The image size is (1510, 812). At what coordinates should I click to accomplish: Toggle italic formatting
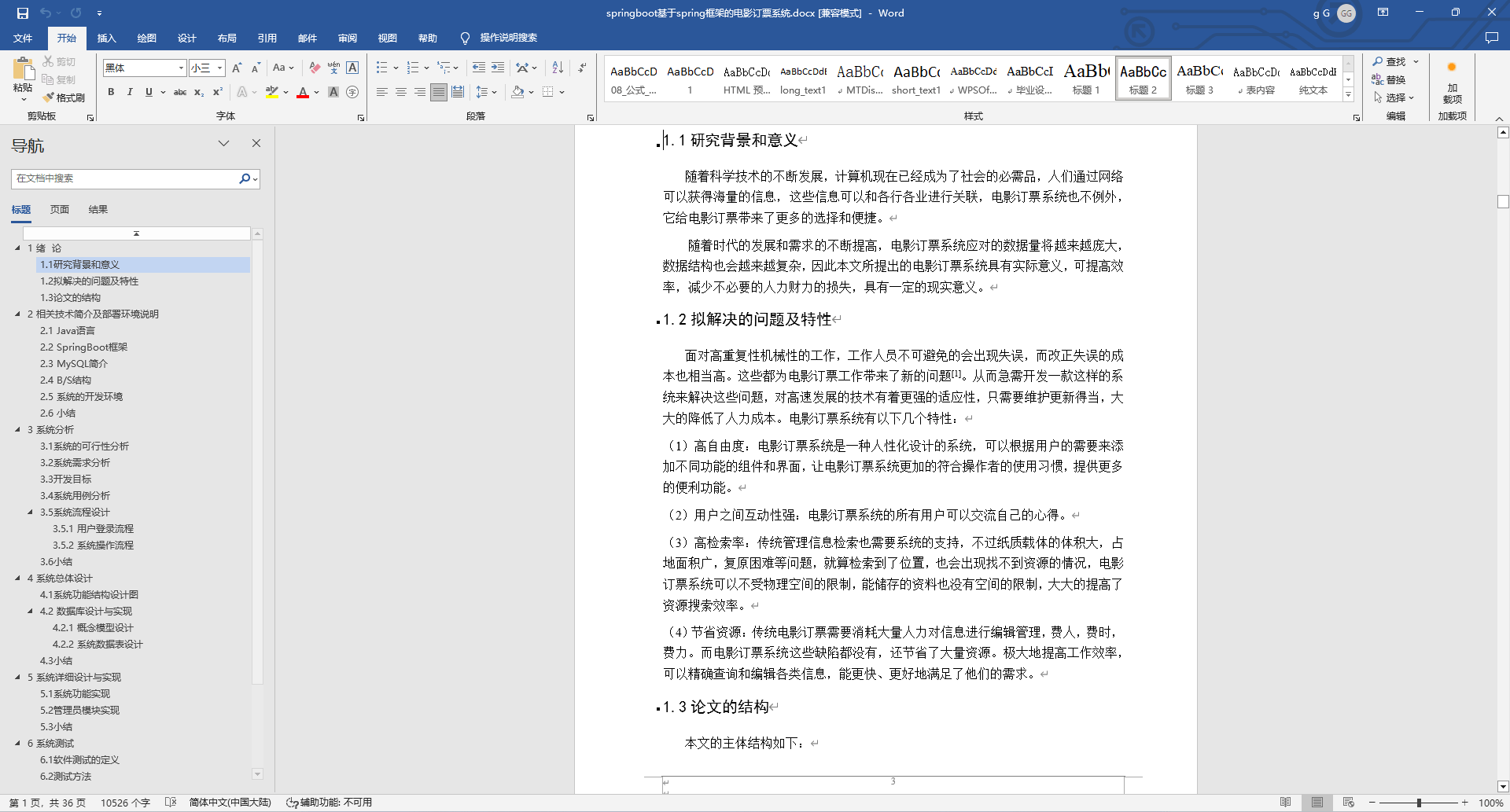pos(130,92)
